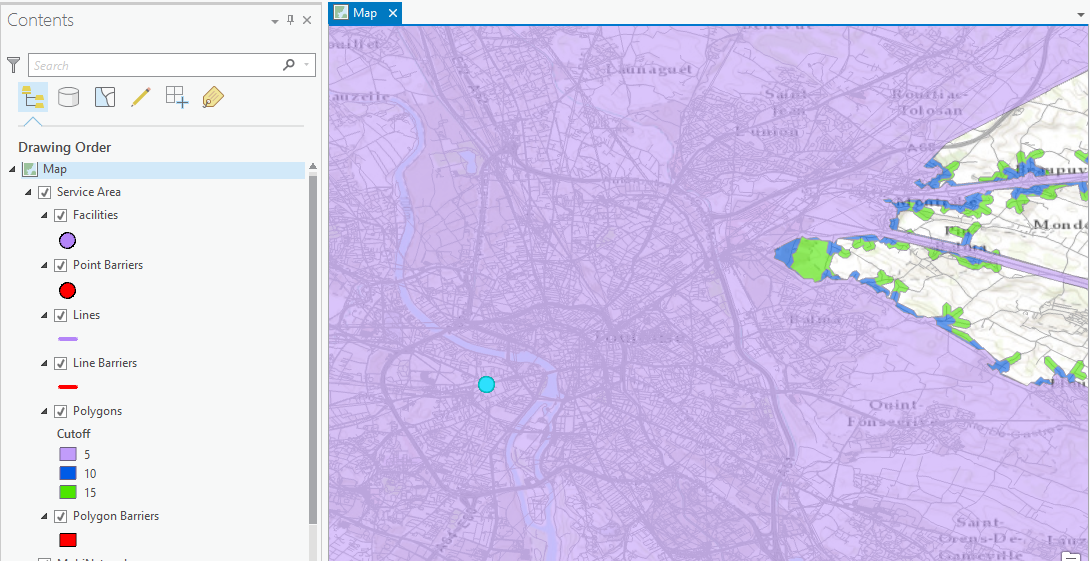Click the red Line Barriers symbol

67,387
